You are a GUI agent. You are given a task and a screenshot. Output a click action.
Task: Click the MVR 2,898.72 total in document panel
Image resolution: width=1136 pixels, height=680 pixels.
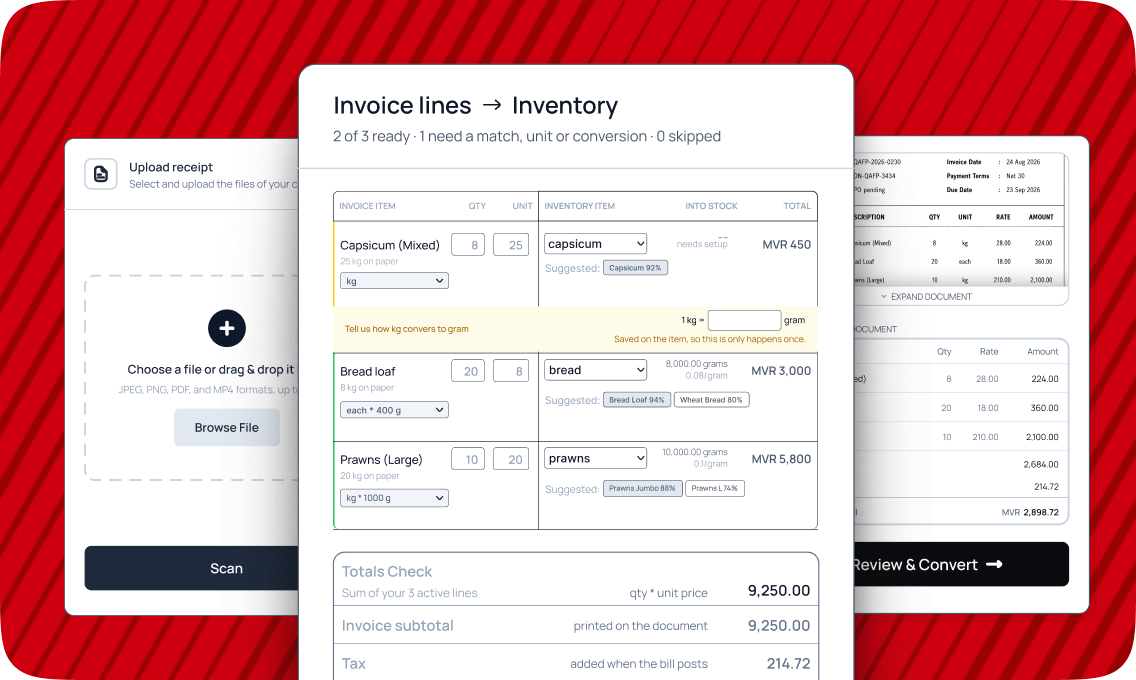1030,512
